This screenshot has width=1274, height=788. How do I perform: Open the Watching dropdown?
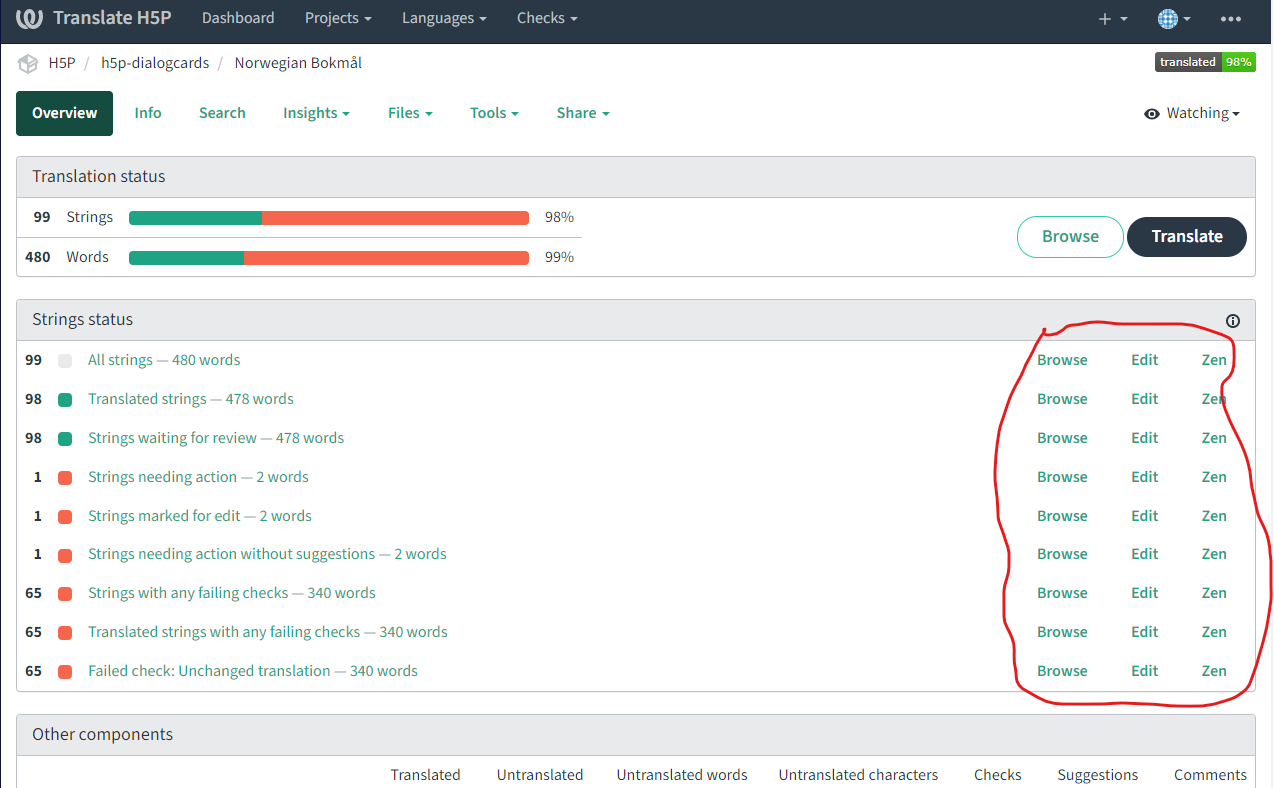point(1192,114)
